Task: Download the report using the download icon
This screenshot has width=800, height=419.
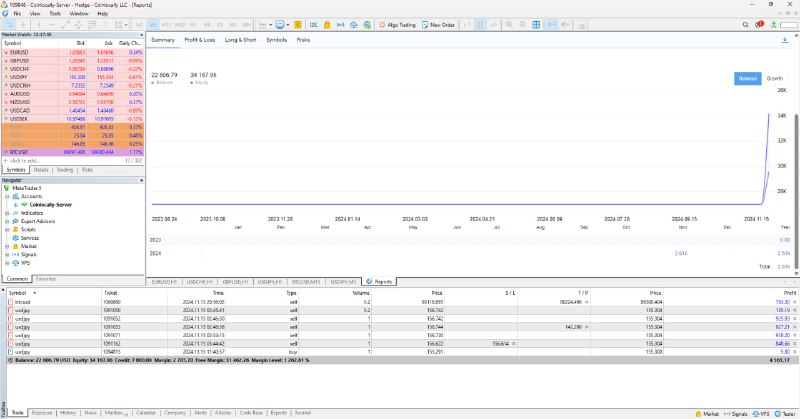Action: [x=785, y=40]
